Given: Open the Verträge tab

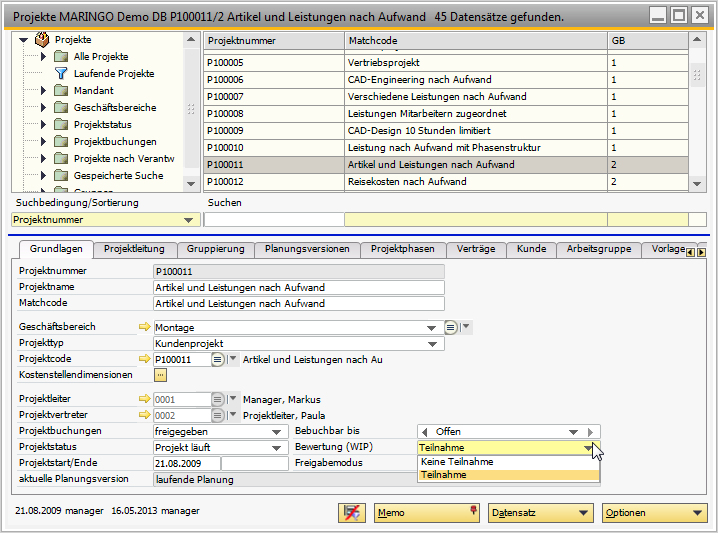Looking at the screenshot, I should (x=474, y=249).
